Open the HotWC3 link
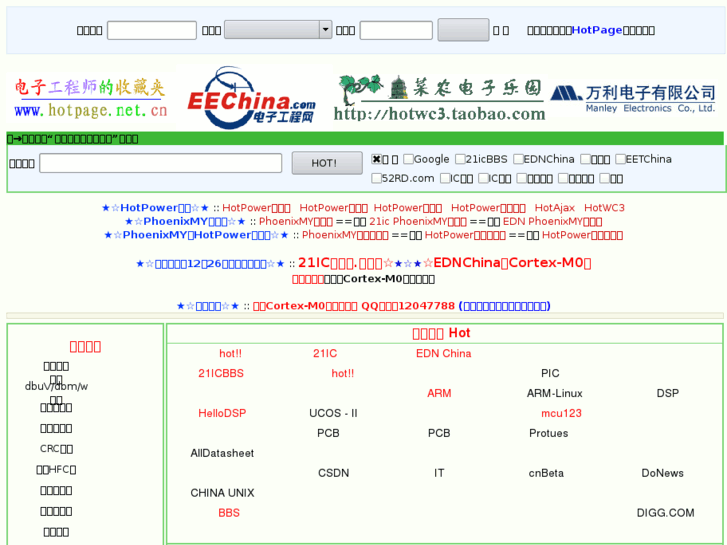Viewport: 727px width, 545px height. pyautogui.click(x=604, y=208)
